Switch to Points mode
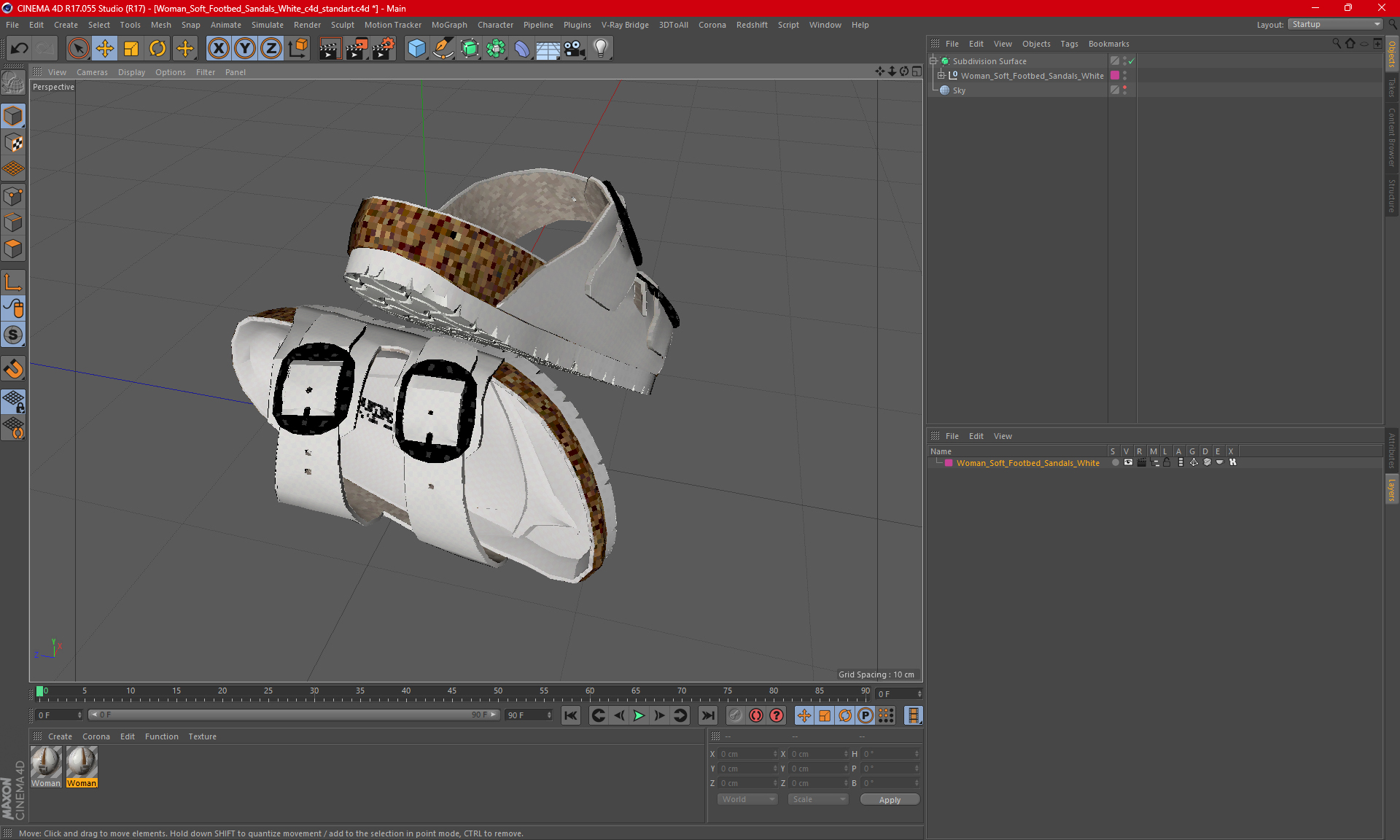This screenshot has height=840, width=1400. tap(13, 196)
